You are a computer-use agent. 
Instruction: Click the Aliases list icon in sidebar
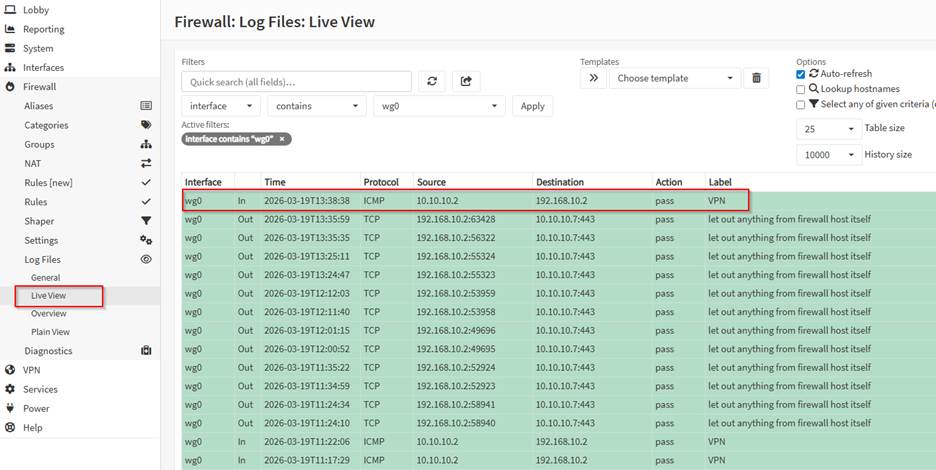[146, 106]
